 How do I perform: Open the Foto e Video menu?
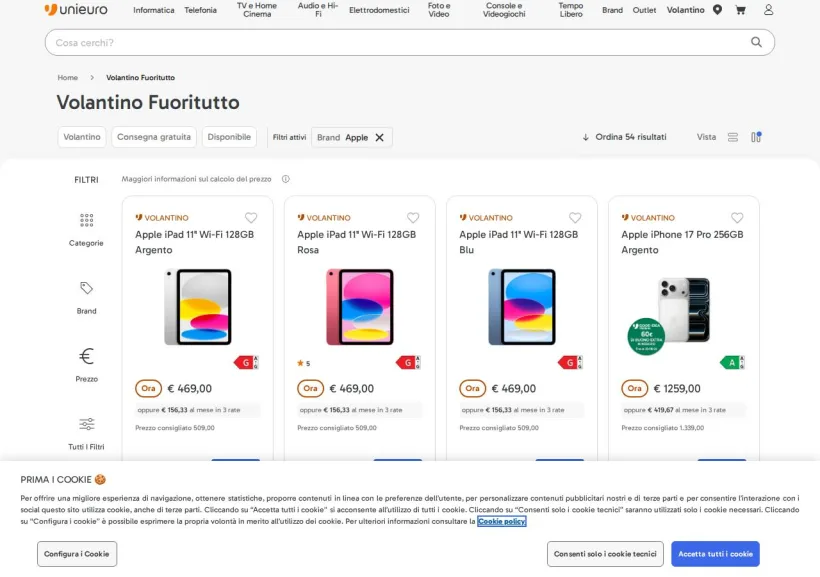pyautogui.click(x=439, y=9)
